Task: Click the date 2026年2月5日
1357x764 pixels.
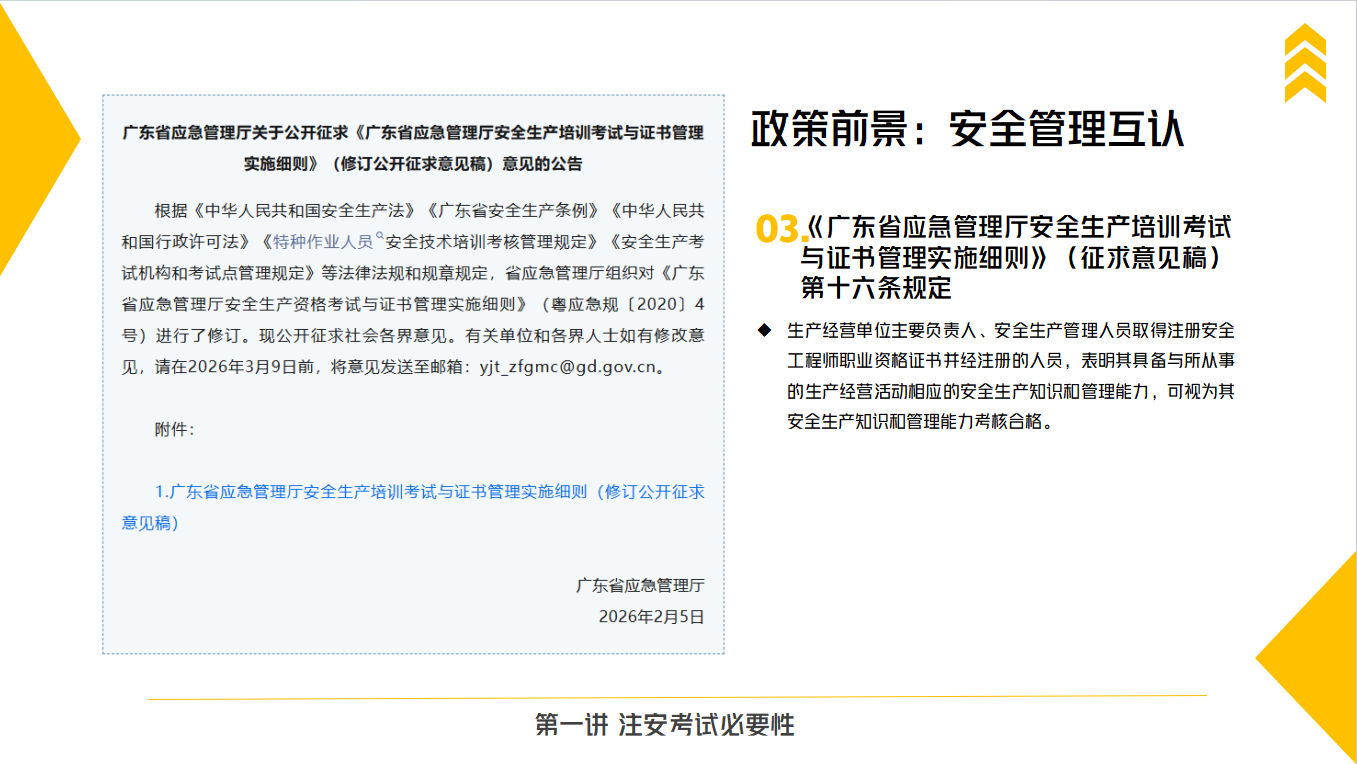Action: click(651, 617)
